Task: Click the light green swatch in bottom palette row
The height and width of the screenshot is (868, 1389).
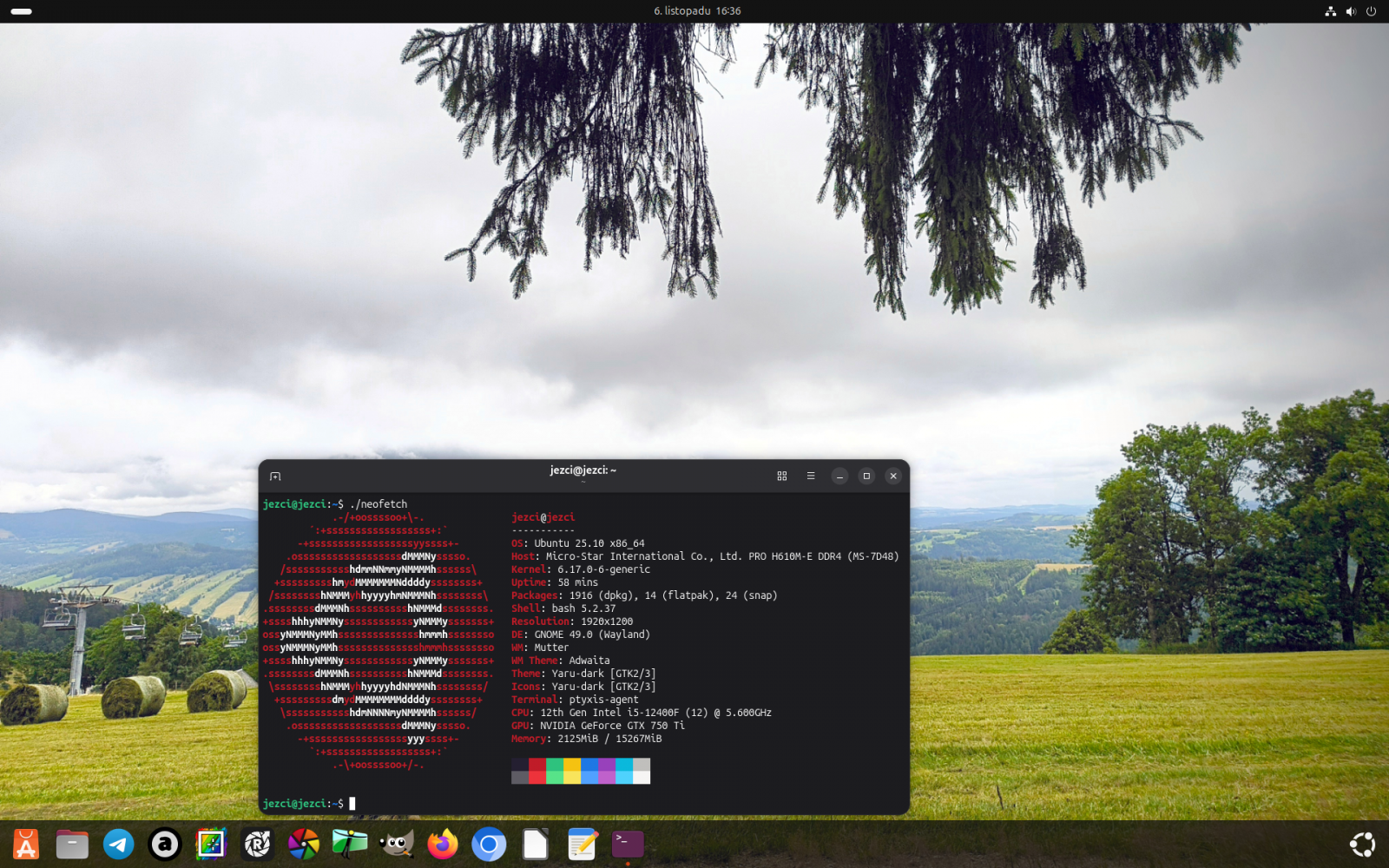Action: coord(555,778)
